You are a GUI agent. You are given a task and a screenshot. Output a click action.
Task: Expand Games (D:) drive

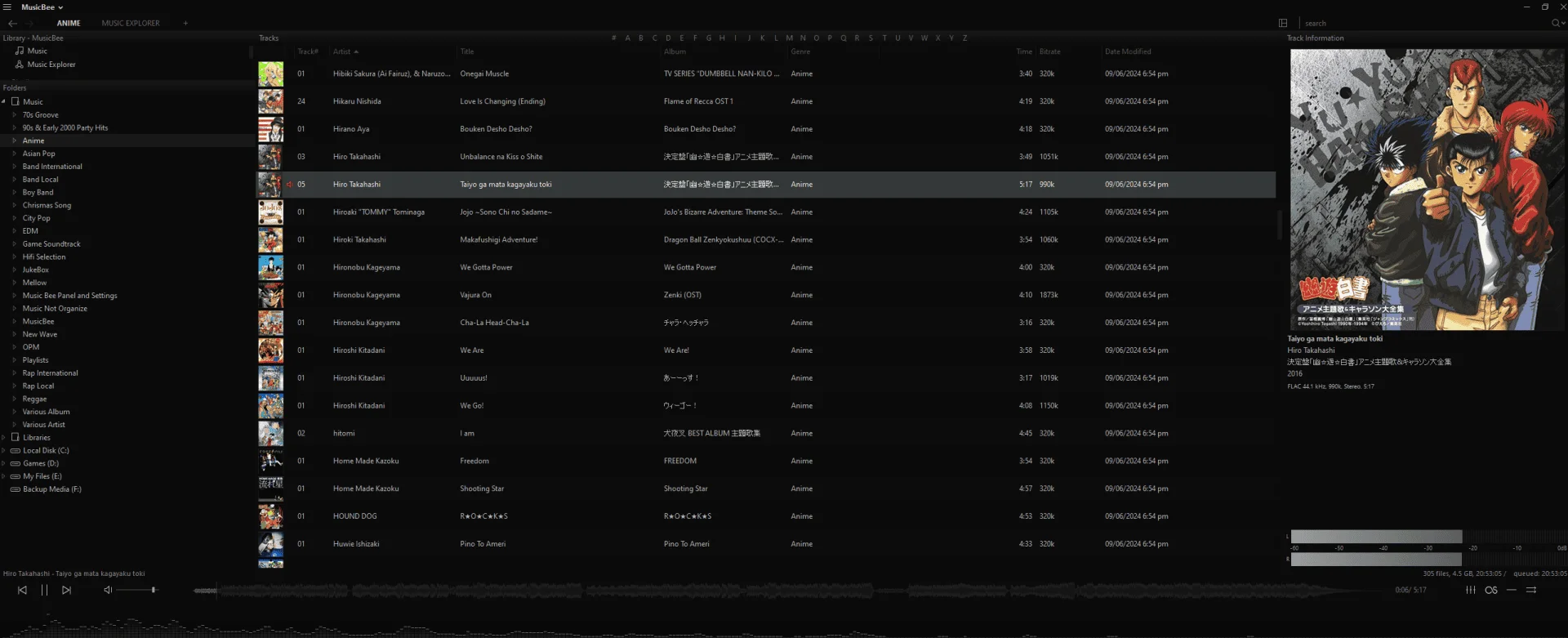pyautogui.click(x=4, y=463)
